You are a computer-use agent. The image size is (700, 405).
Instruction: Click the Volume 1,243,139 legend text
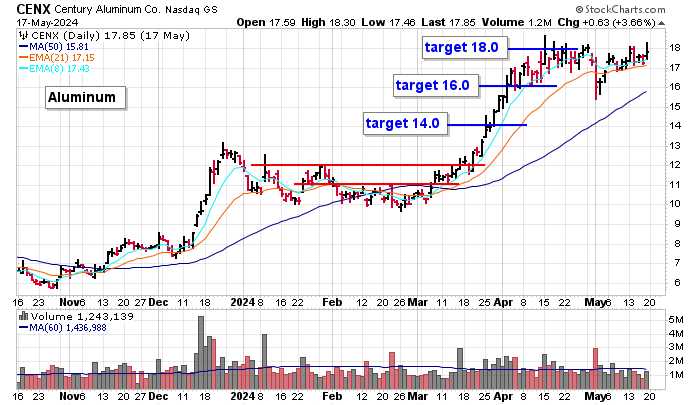tap(82, 317)
